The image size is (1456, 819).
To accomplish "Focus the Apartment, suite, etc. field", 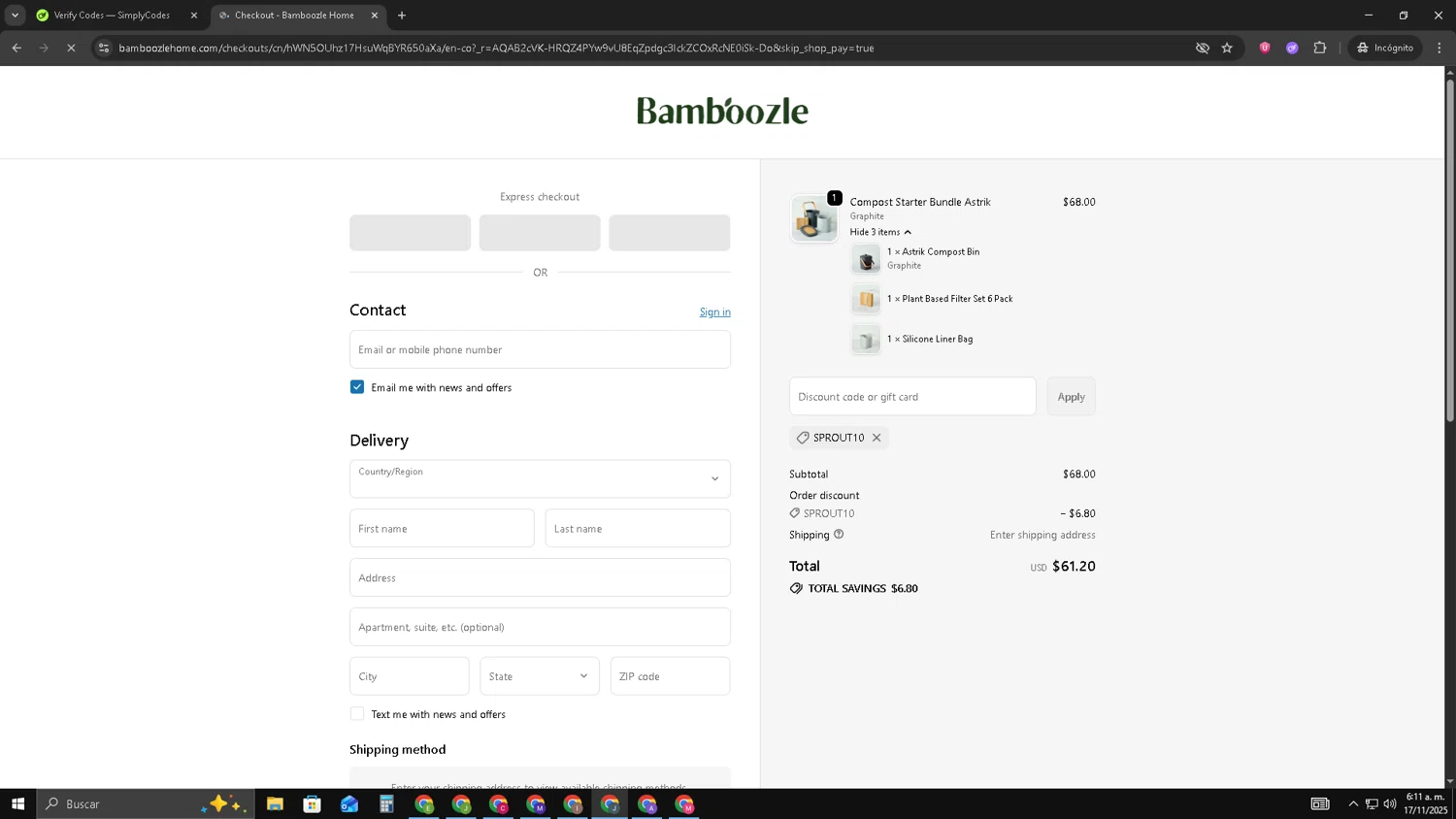I will click(540, 627).
